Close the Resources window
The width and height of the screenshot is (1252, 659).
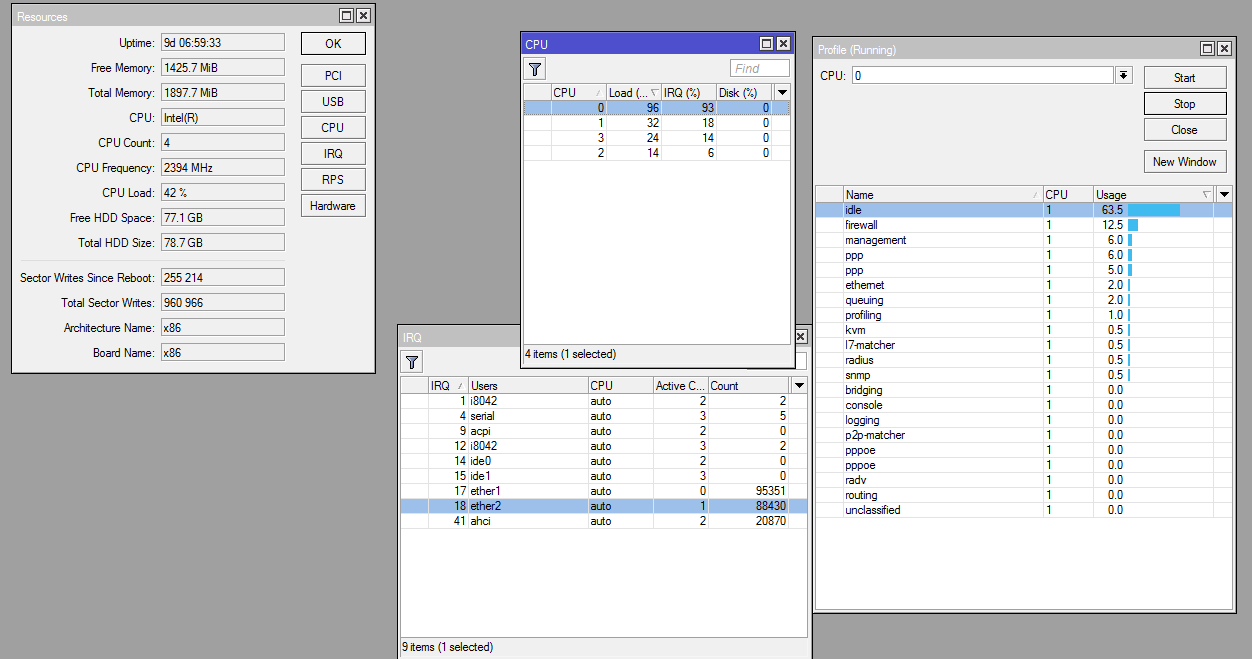pyautogui.click(x=363, y=16)
